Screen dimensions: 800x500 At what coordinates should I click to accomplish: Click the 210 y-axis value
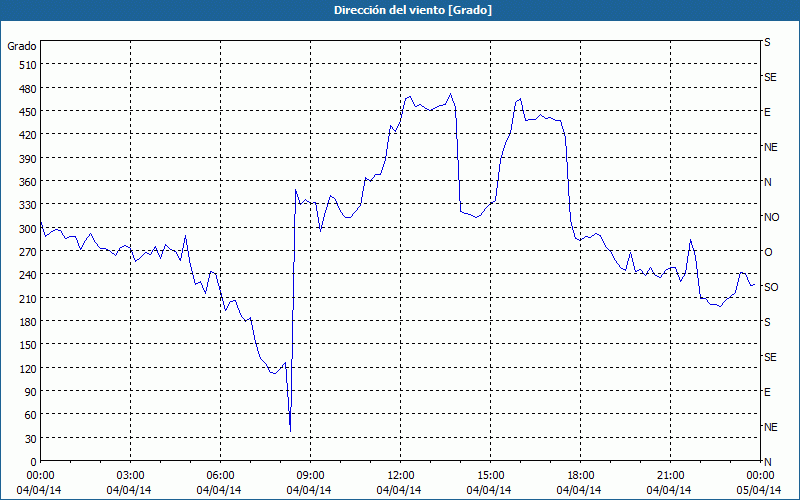click(28, 298)
